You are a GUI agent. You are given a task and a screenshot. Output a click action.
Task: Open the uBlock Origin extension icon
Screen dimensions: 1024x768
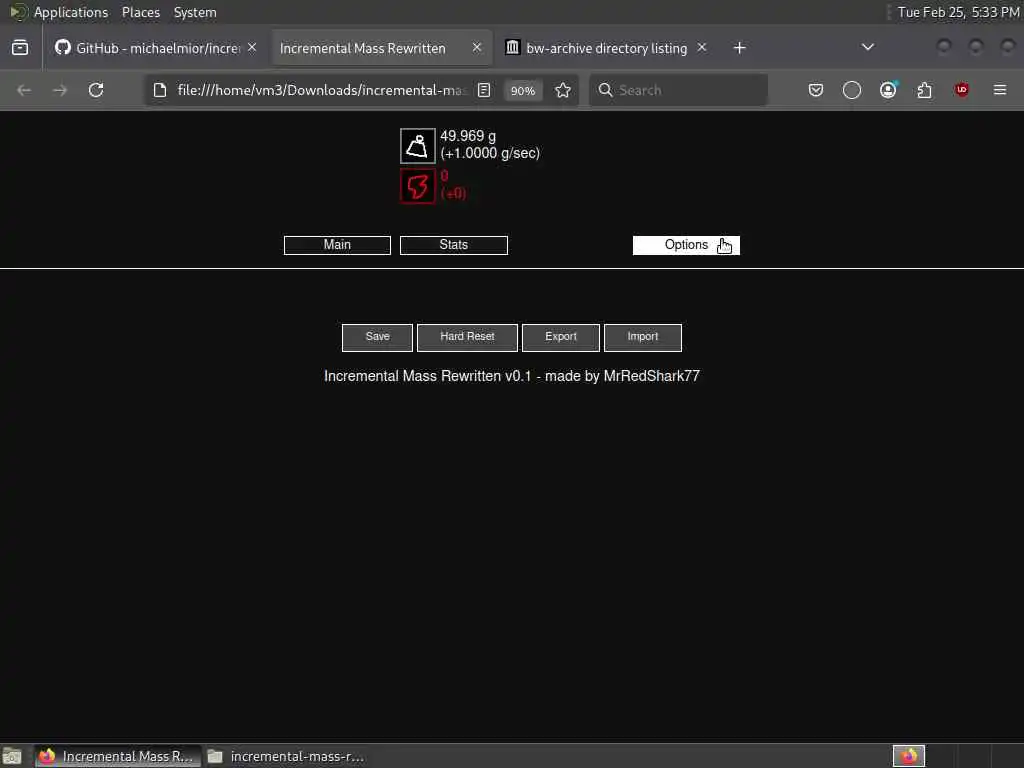click(961, 90)
